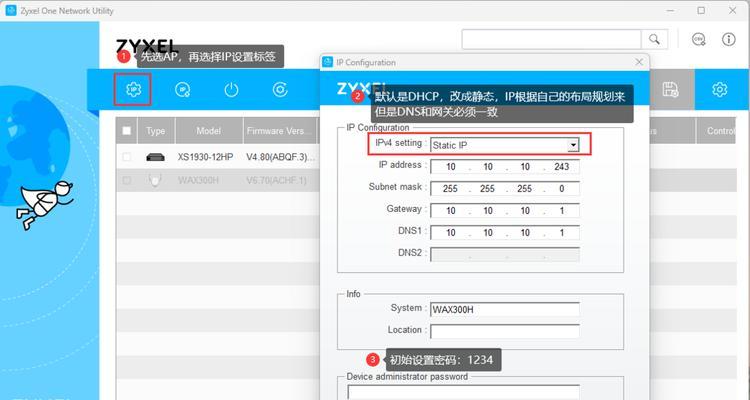This screenshot has height=400, width=750.
Task: Open IP configuration tool in main toolbar
Action: point(133,89)
